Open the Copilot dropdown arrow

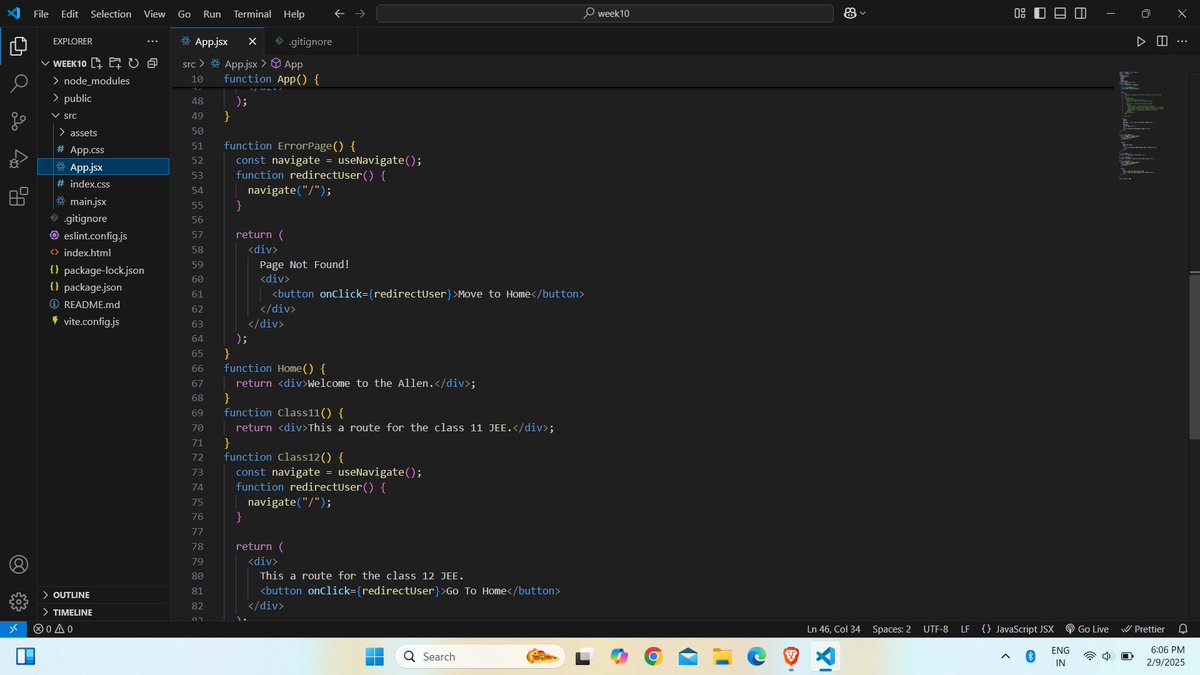[x=863, y=13]
